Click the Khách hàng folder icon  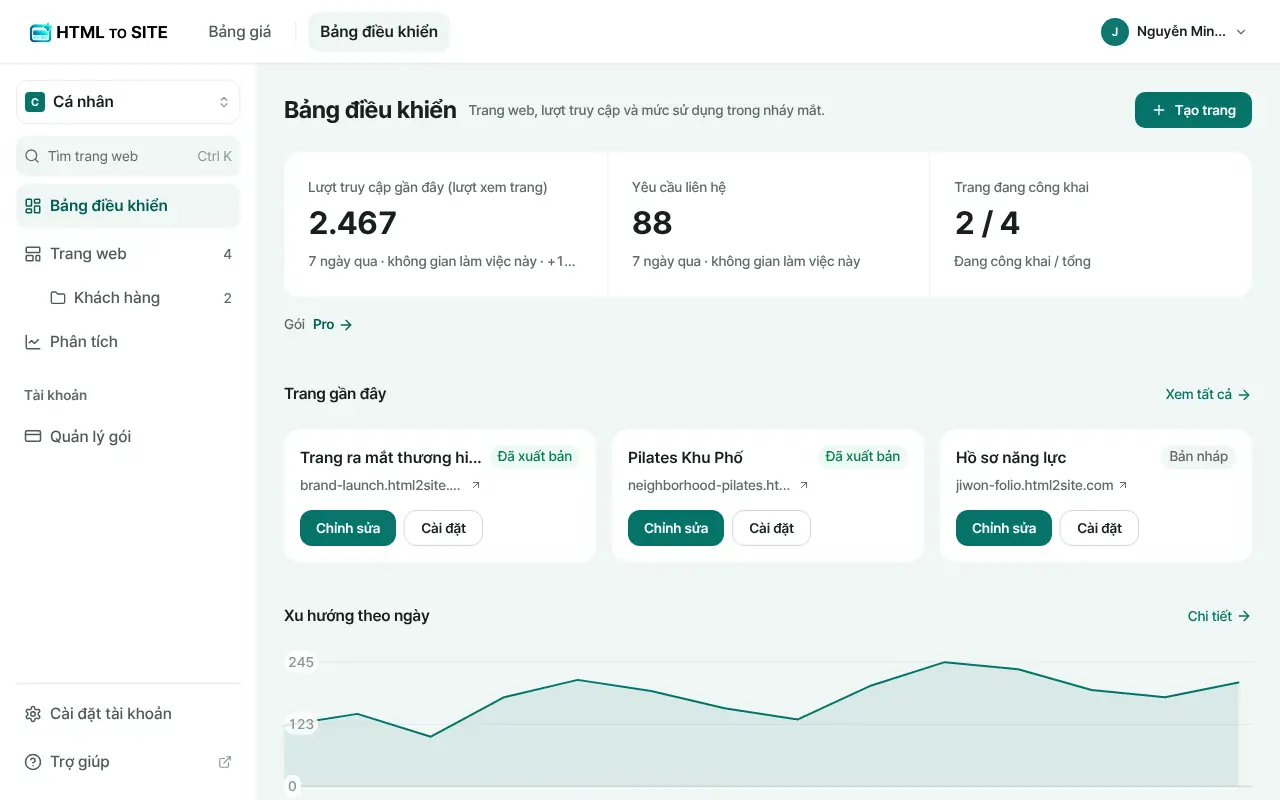point(58,298)
